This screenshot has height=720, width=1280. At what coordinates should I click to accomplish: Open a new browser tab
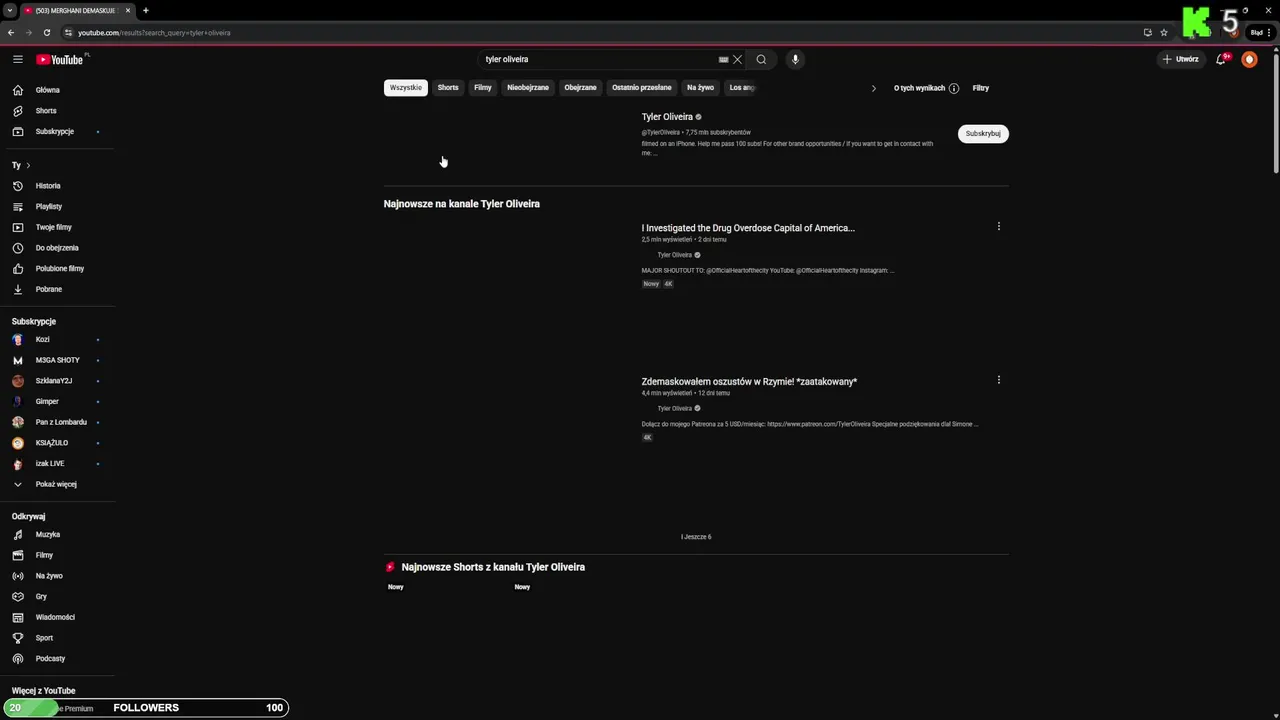(x=145, y=10)
